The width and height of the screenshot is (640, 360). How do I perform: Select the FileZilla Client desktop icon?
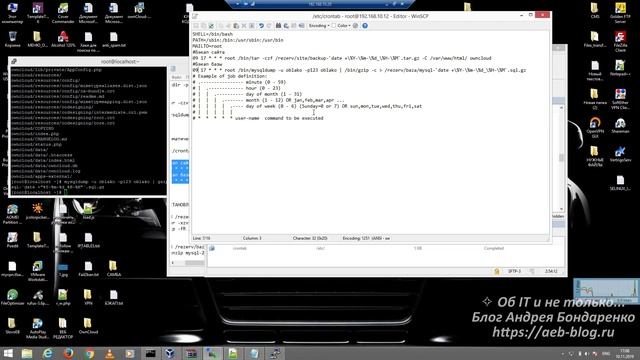click(620, 42)
